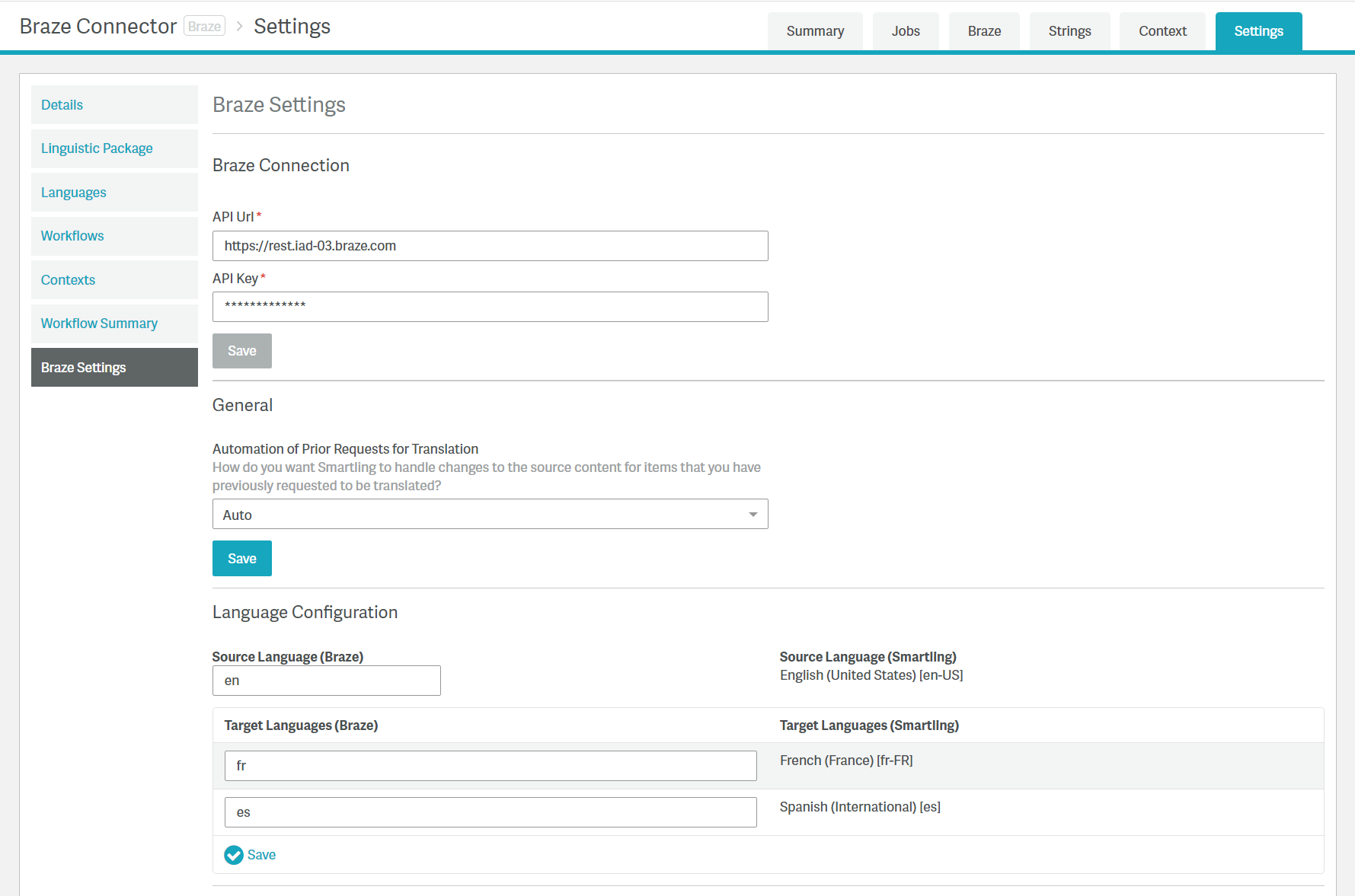Click the 'Language Configuration' heading
The width and height of the screenshot is (1355, 896).
305,613
